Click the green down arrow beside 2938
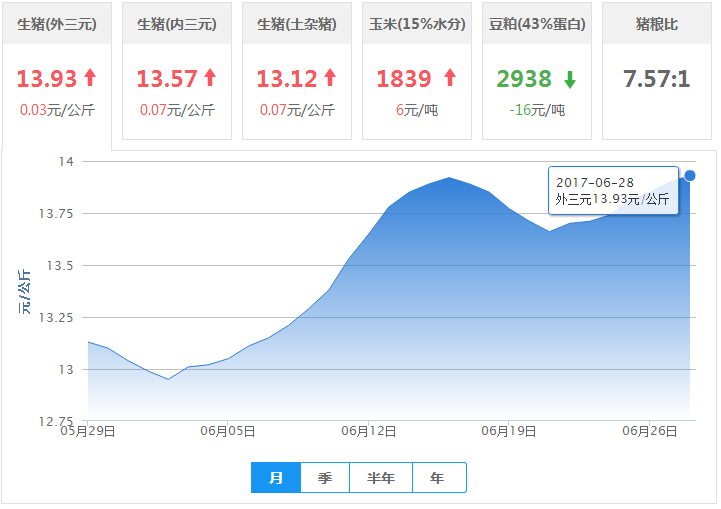 [569, 78]
